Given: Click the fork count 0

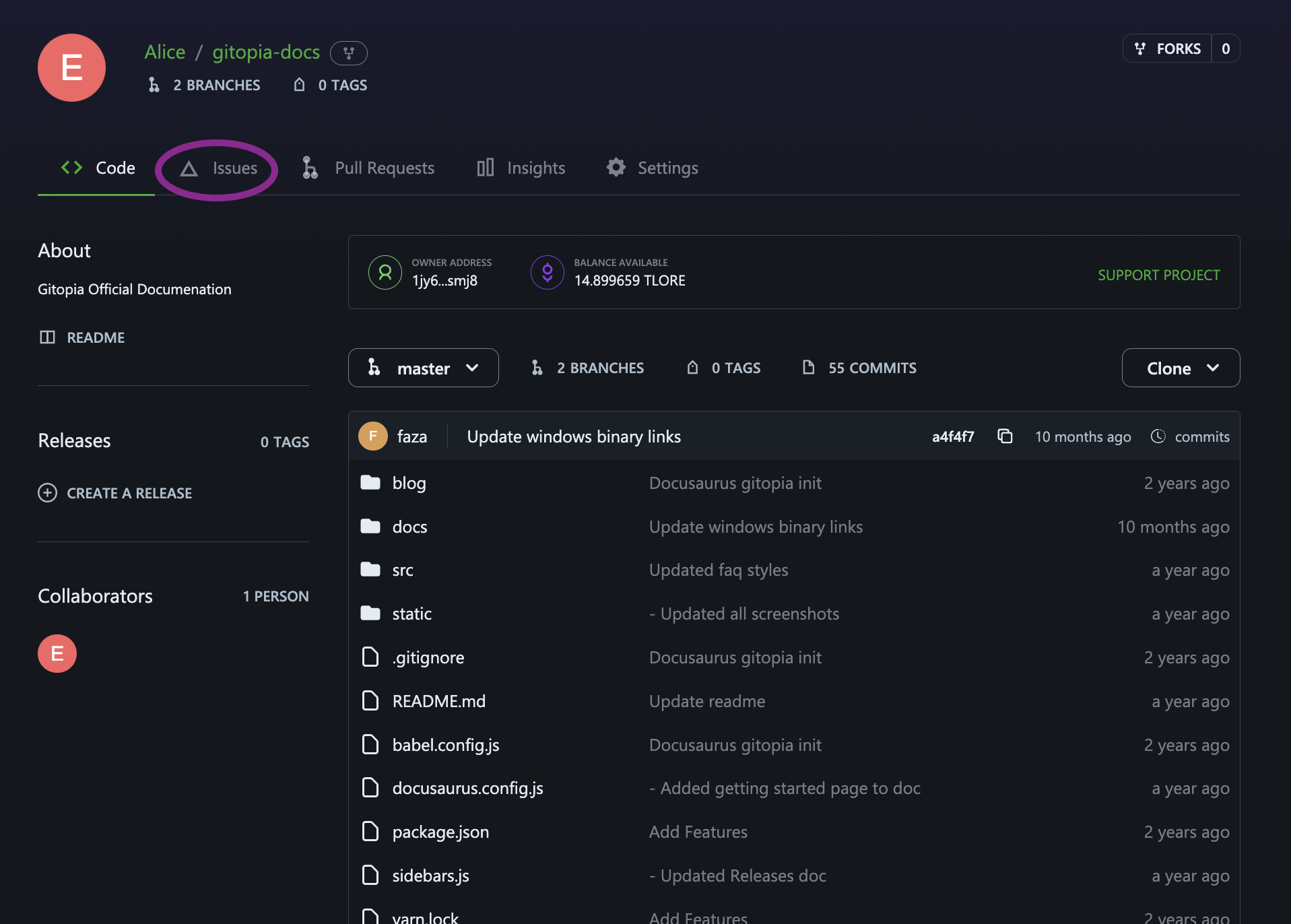Looking at the screenshot, I should point(1225,48).
